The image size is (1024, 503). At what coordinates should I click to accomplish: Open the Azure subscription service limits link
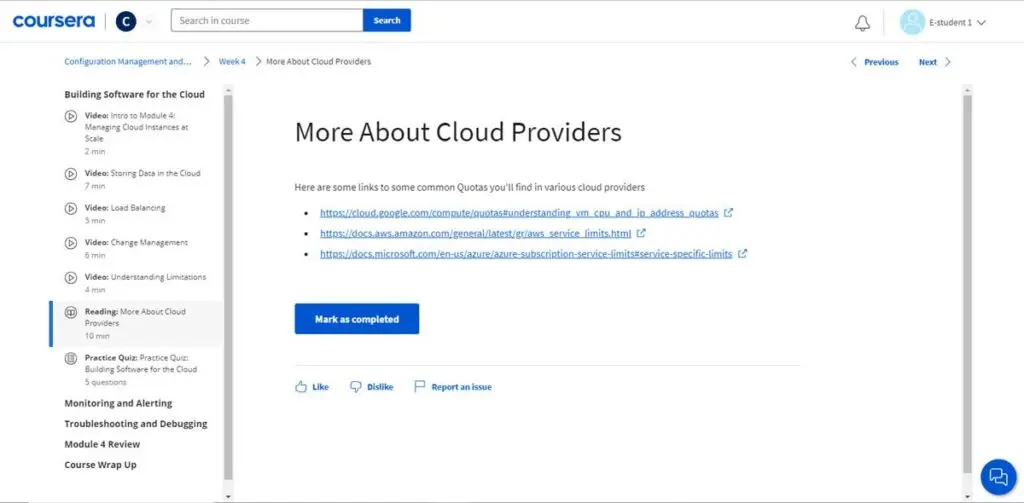point(526,254)
